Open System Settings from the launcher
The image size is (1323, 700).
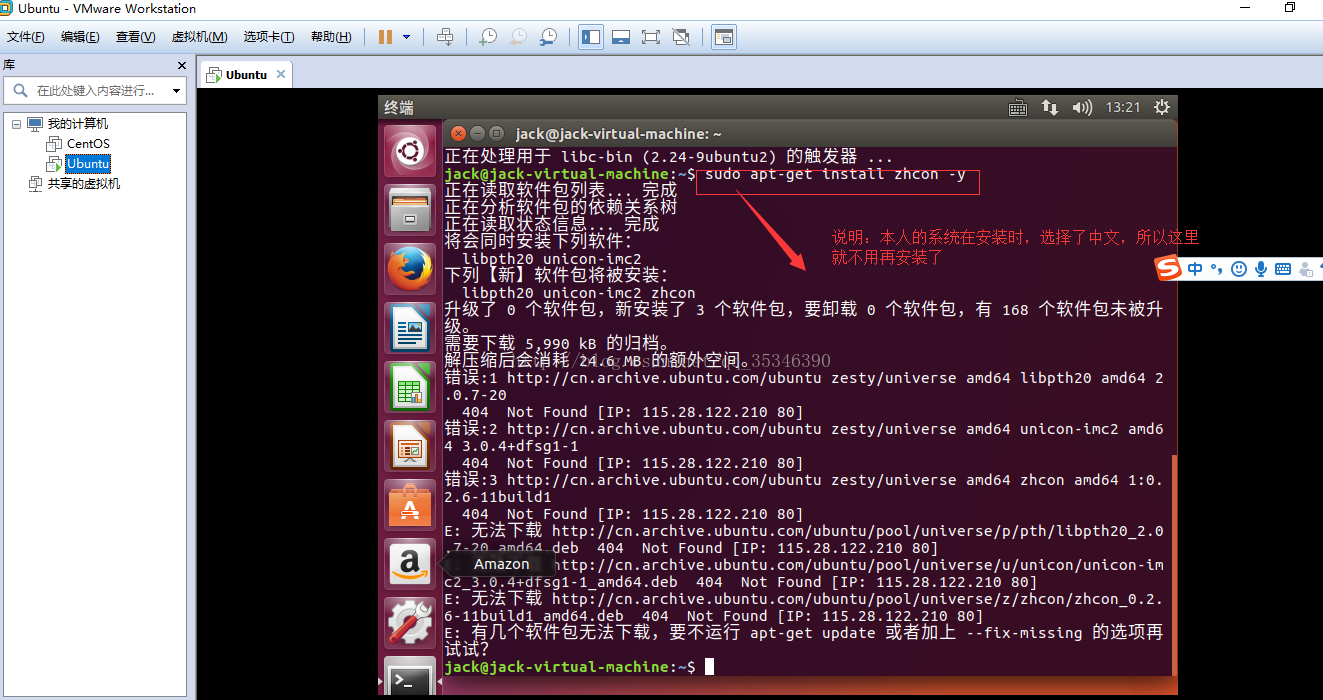pos(410,622)
